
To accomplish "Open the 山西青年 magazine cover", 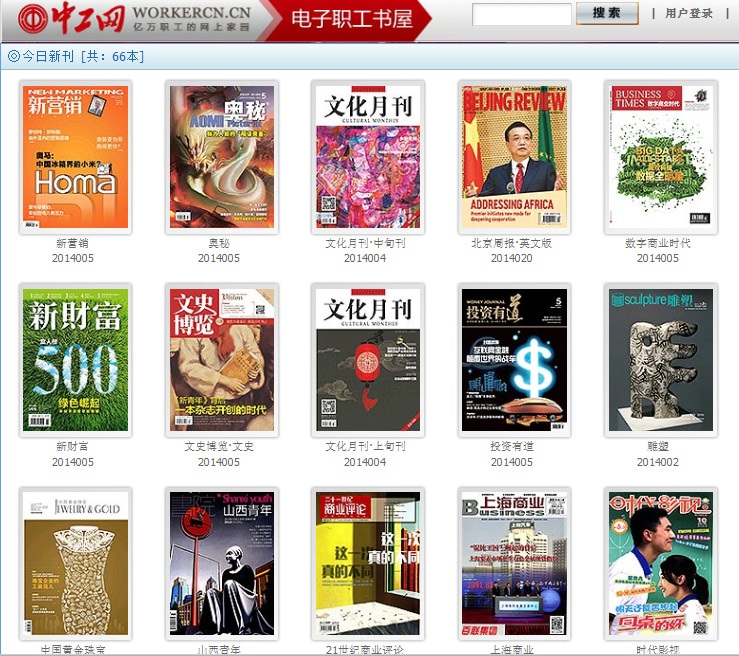I will coord(222,564).
